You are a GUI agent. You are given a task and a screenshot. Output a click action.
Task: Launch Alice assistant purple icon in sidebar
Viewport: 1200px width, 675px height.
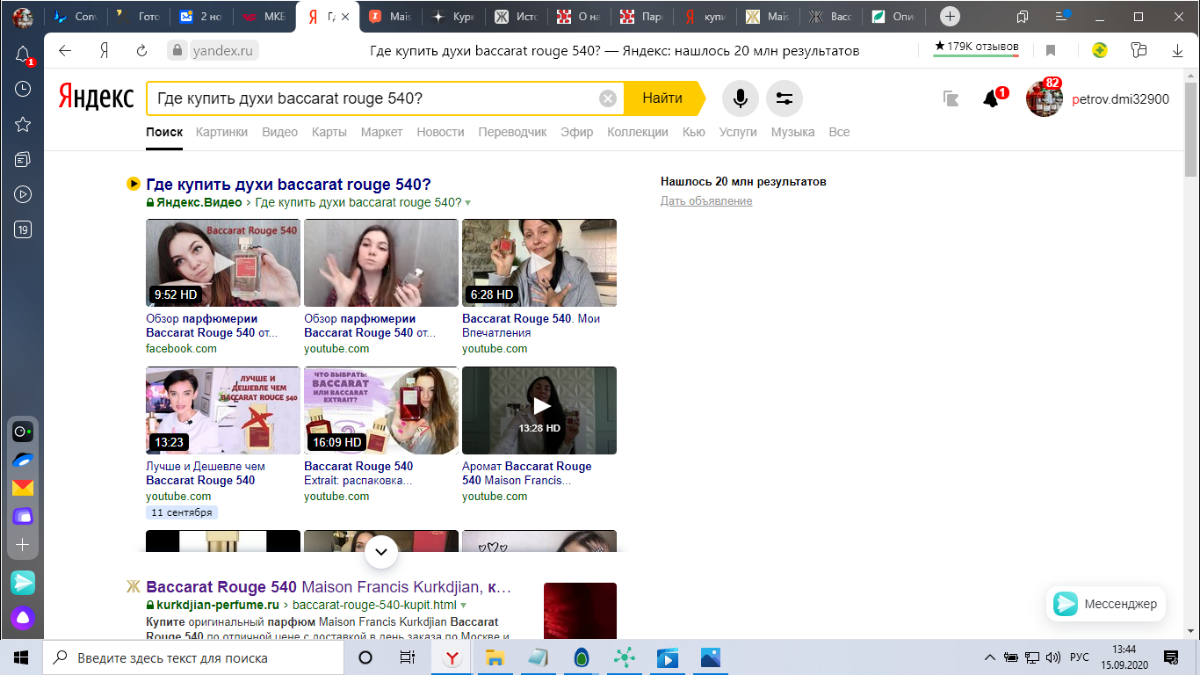coord(22,617)
